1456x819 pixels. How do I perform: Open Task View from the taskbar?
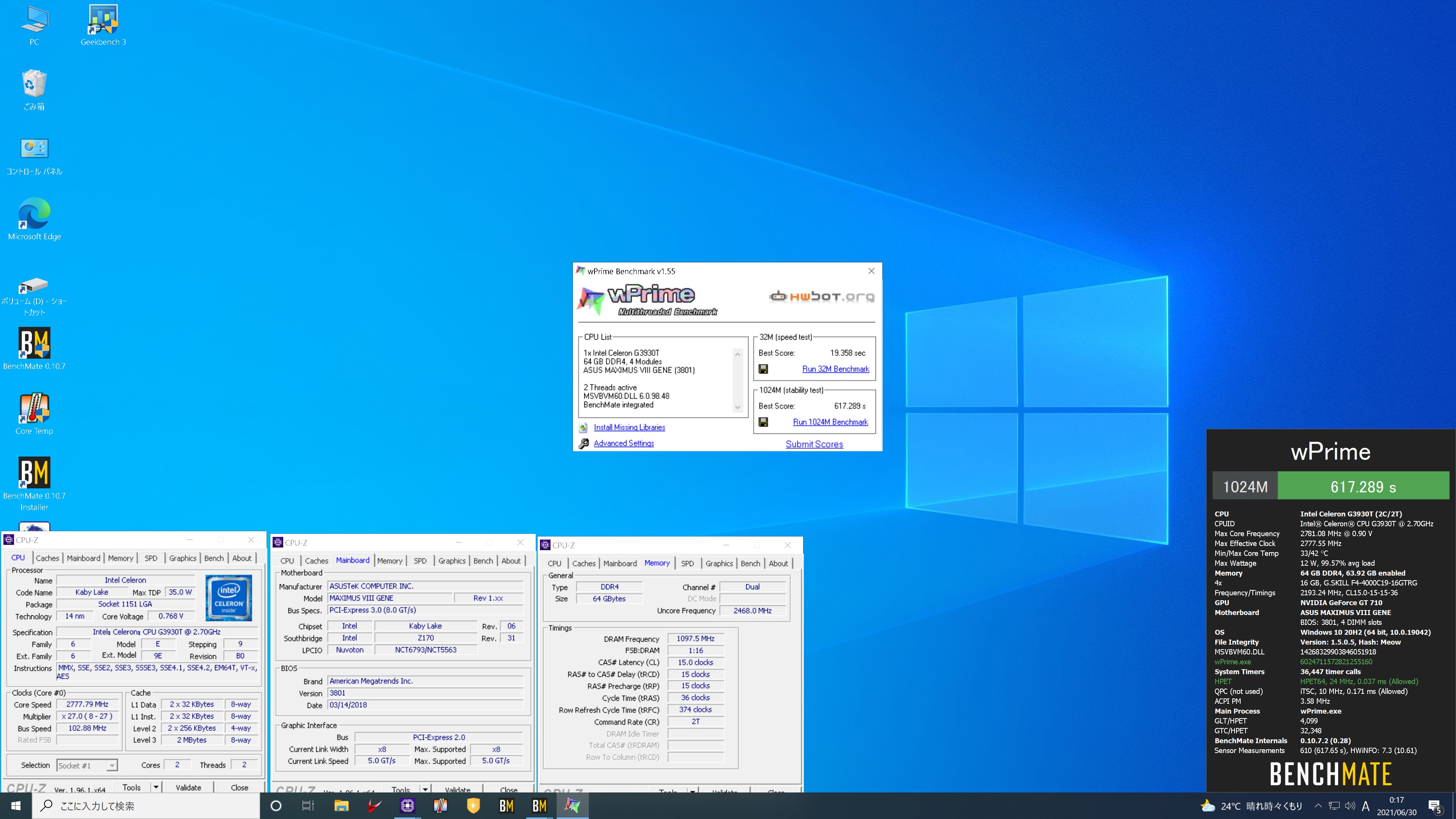coord(308,806)
